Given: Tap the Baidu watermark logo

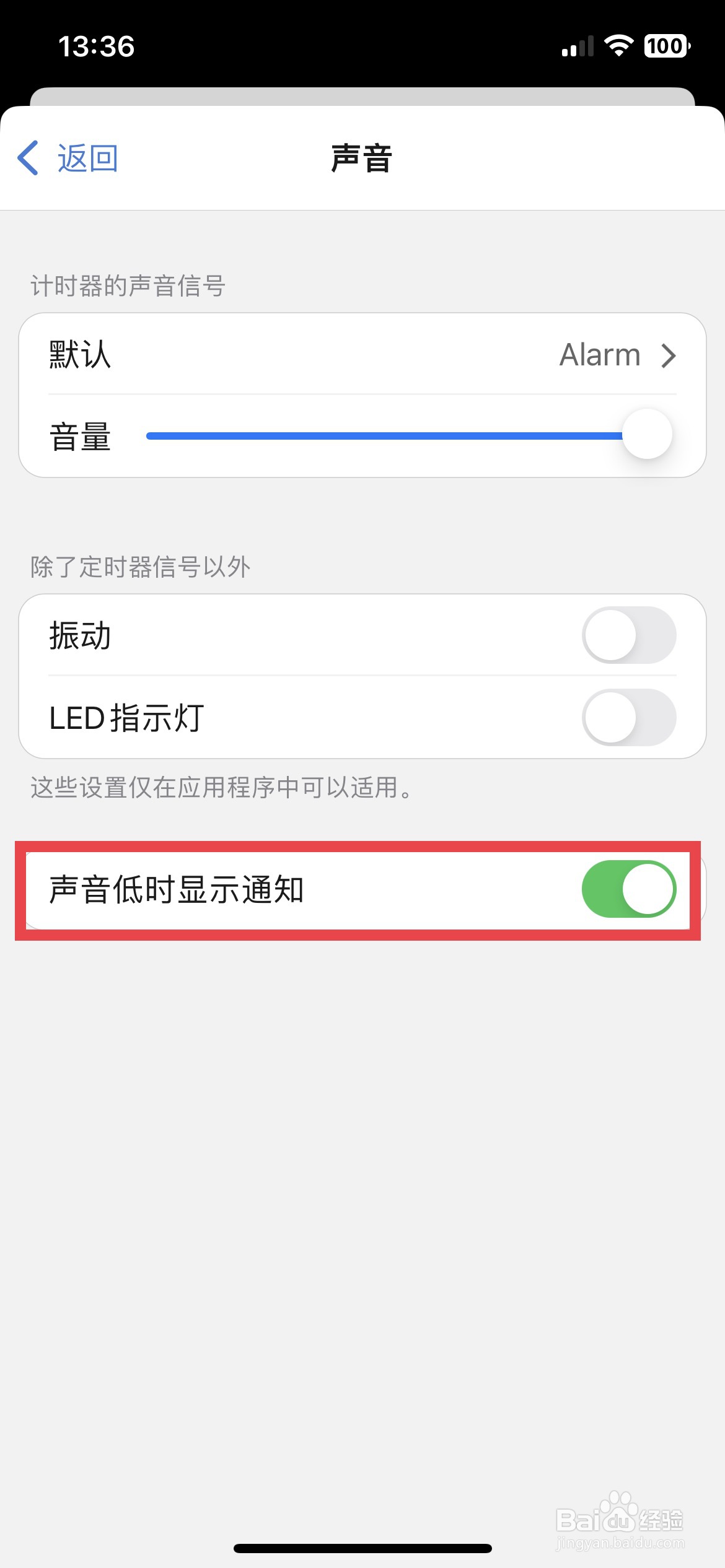Looking at the screenshot, I should tap(619, 1520).
